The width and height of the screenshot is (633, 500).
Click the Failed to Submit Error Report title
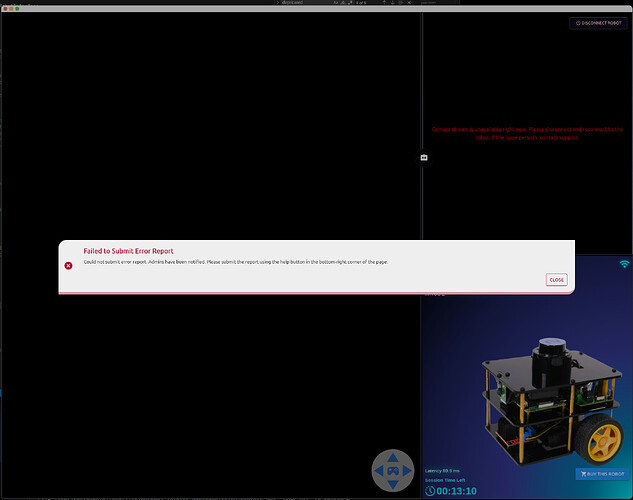[128, 251]
